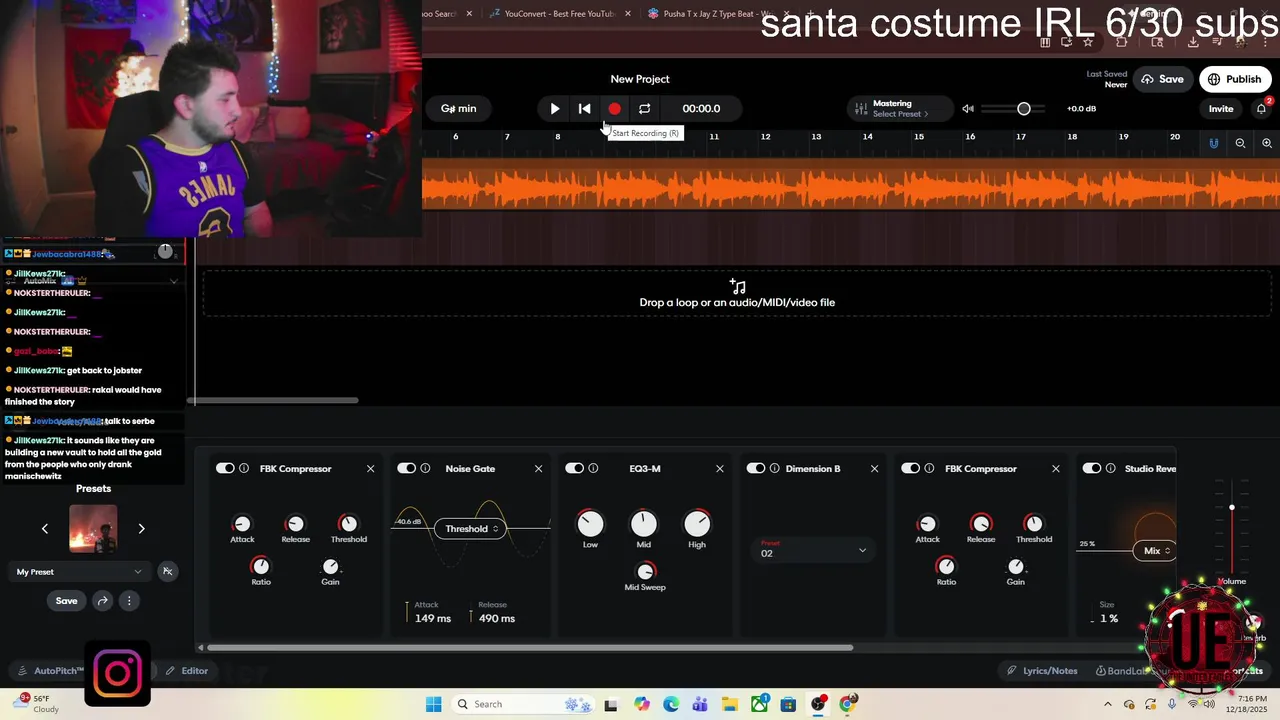The height and width of the screenshot is (720, 1280).
Task: Toggle the second FBK Compressor power switch
Action: 910,468
